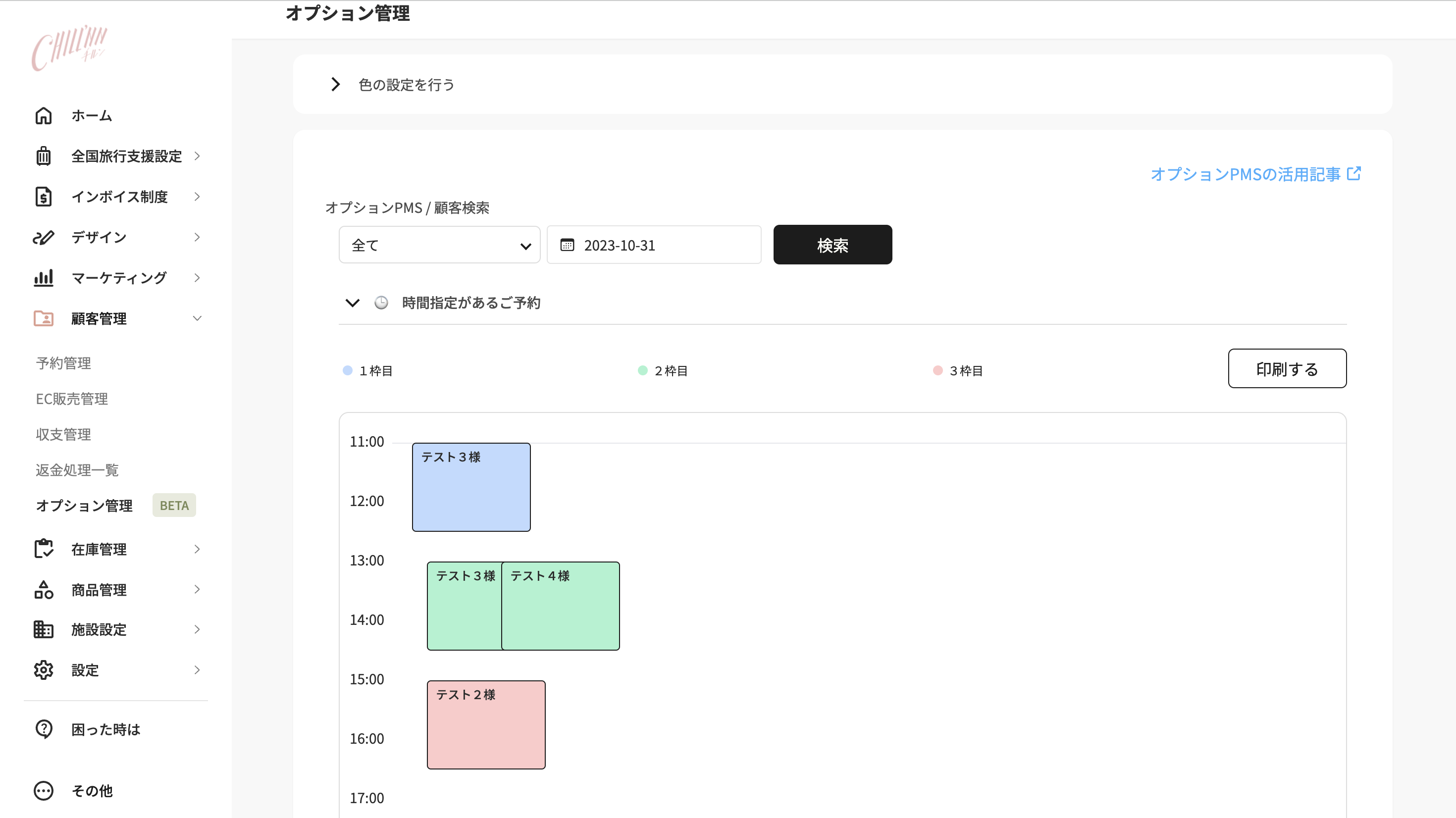
Task: Click the デザイン pen icon
Action: point(44,237)
